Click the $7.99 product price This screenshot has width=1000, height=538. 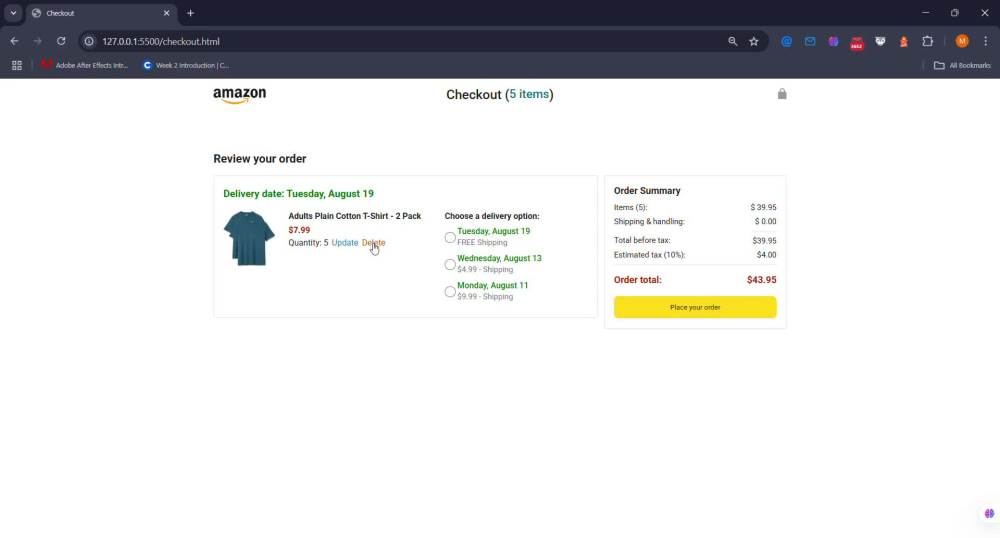click(299, 230)
